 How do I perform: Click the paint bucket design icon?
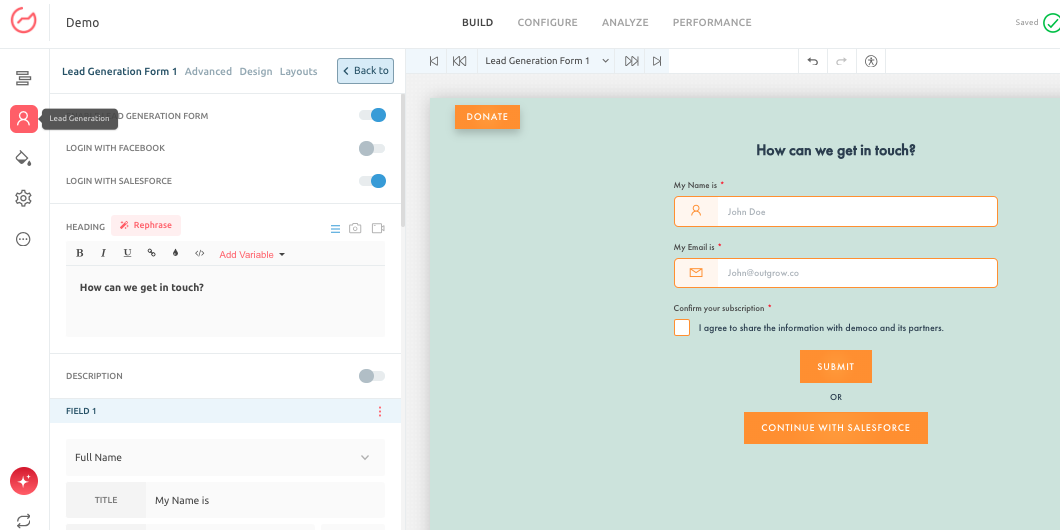(24, 158)
